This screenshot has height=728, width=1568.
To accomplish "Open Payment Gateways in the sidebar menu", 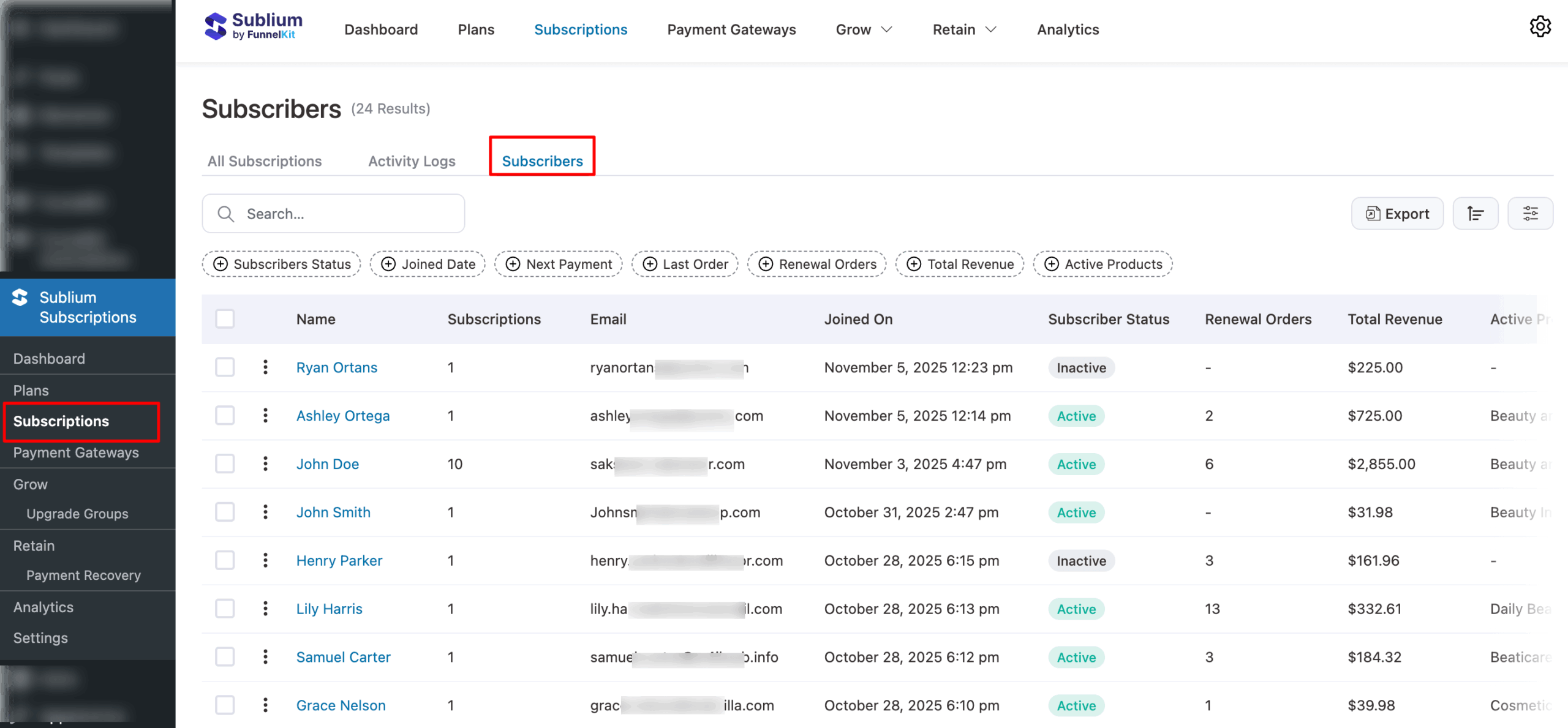I will 76,452.
